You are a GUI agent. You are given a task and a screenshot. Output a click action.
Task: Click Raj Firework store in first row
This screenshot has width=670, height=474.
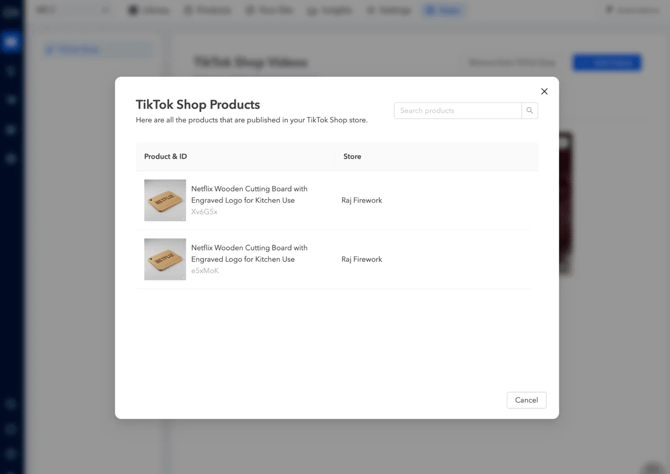click(362, 200)
